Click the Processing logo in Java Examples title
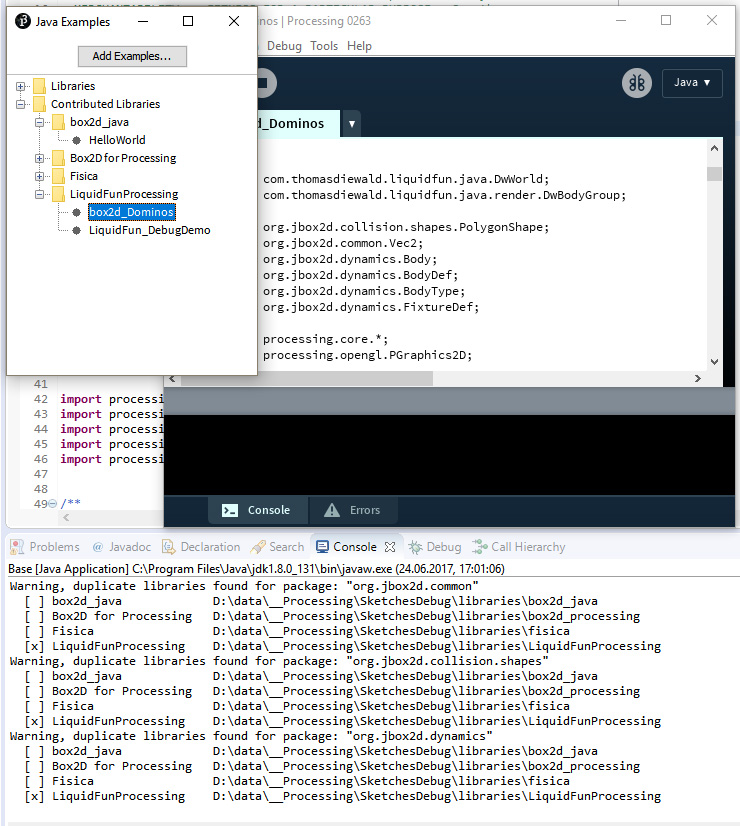This screenshot has height=826, width=740. pos(23,21)
